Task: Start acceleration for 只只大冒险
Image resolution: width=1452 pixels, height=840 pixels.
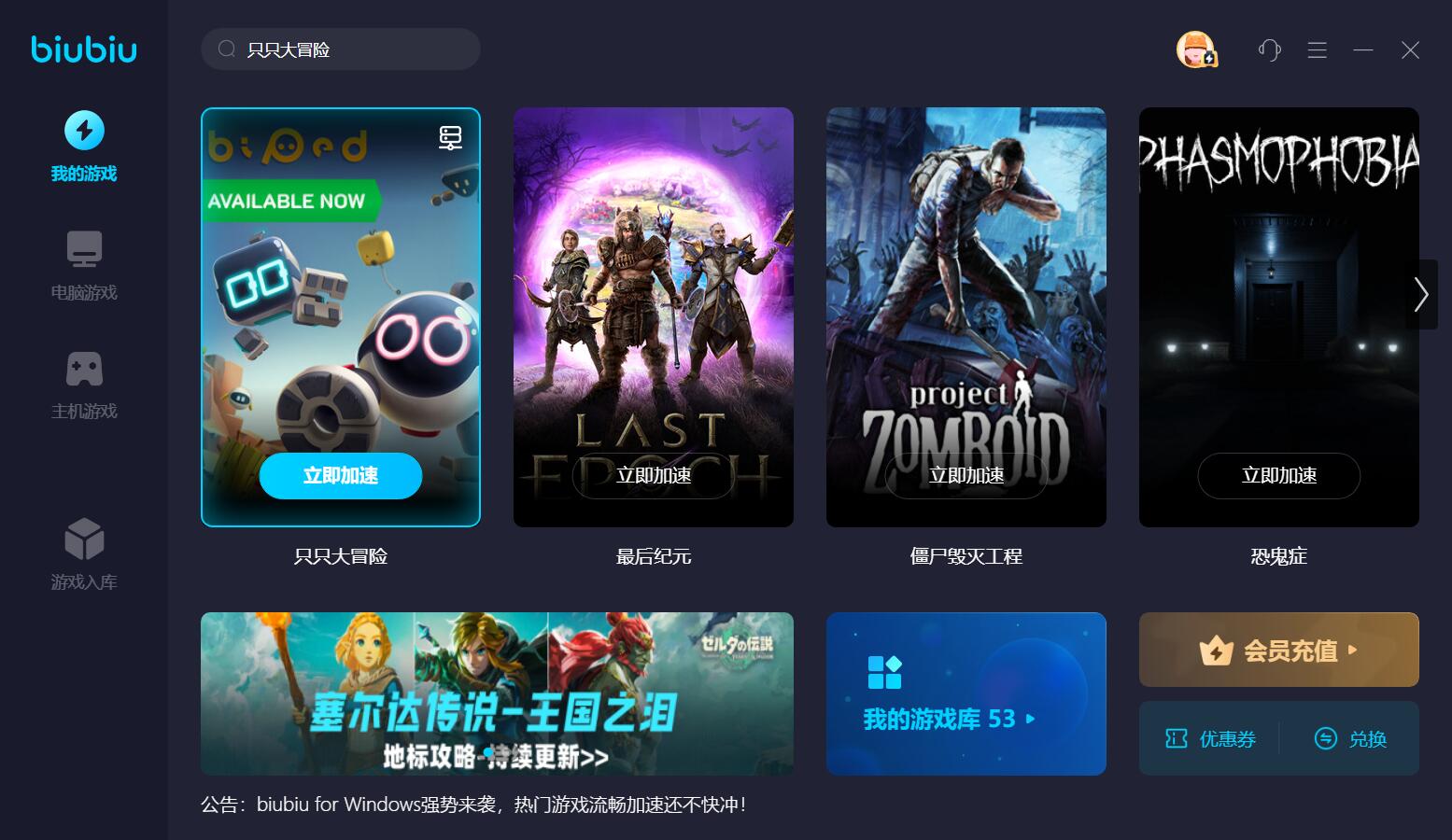Action: pyautogui.click(x=341, y=476)
